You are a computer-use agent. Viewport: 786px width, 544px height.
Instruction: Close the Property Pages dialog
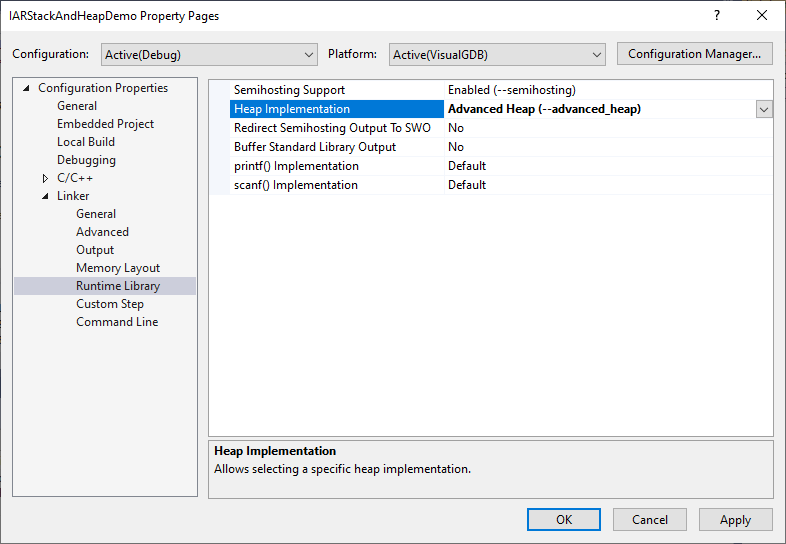[762, 16]
